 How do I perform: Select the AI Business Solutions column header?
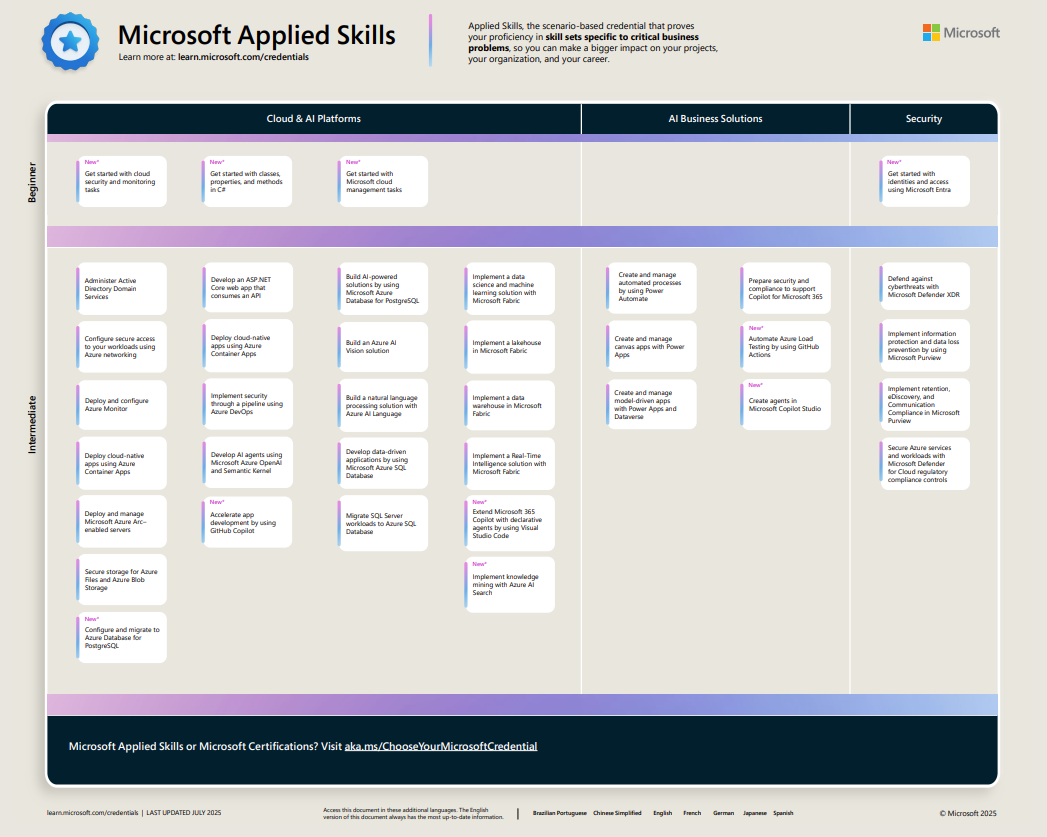[715, 119]
